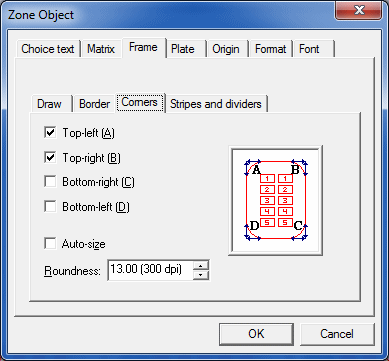Viewport: 389px width, 361px height.
Task: Open the Draw sub-tab
Action: pyautogui.click(x=51, y=104)
